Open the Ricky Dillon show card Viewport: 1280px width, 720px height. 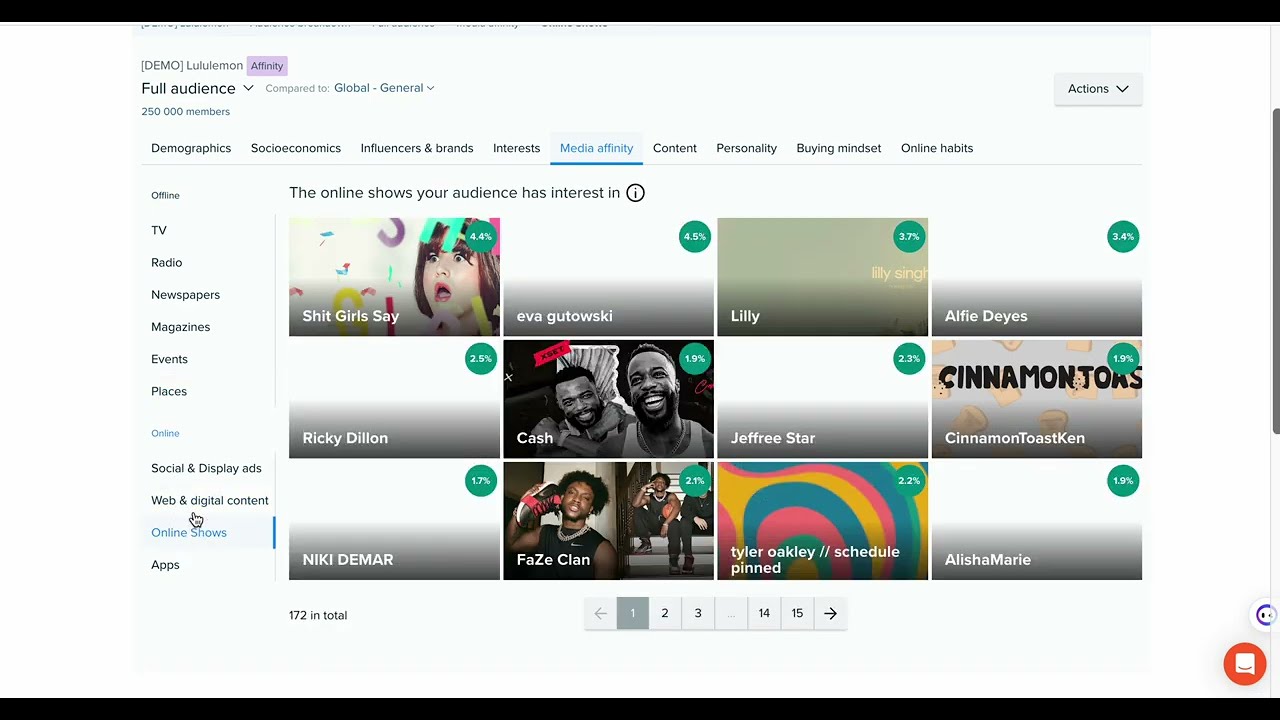[x=394, y=399]
